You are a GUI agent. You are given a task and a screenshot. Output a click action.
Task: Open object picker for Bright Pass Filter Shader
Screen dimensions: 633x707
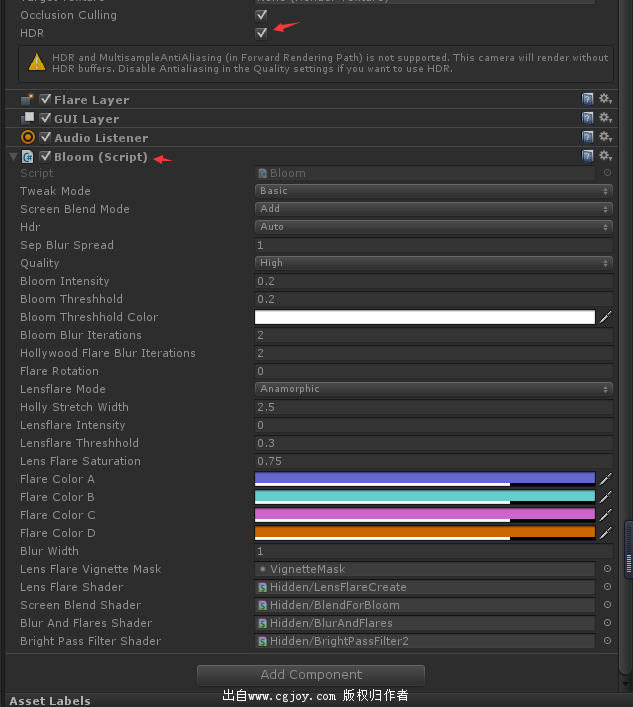[x=607, y=641]
